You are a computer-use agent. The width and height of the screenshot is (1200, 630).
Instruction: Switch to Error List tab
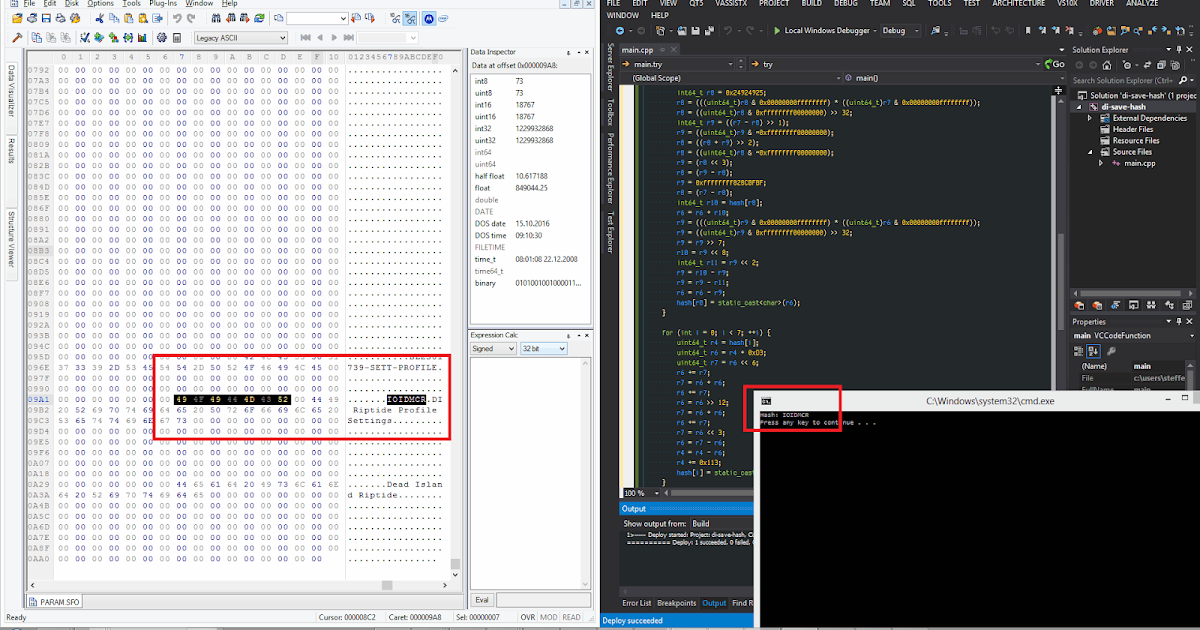pos(637,603)
